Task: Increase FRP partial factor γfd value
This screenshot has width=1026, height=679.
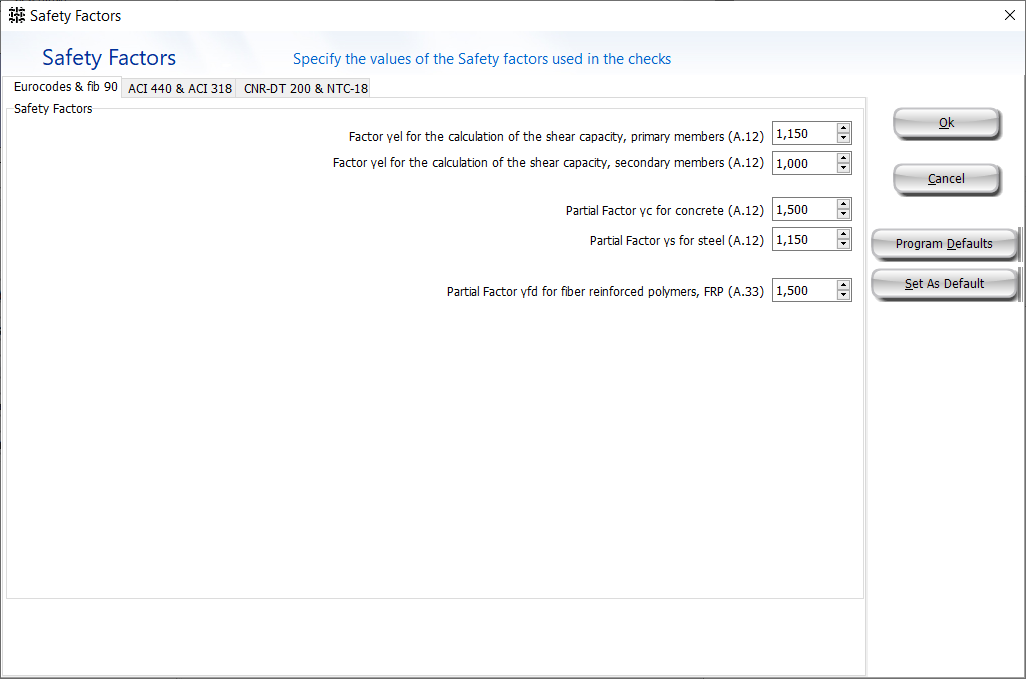Action: tap(843, 285)
